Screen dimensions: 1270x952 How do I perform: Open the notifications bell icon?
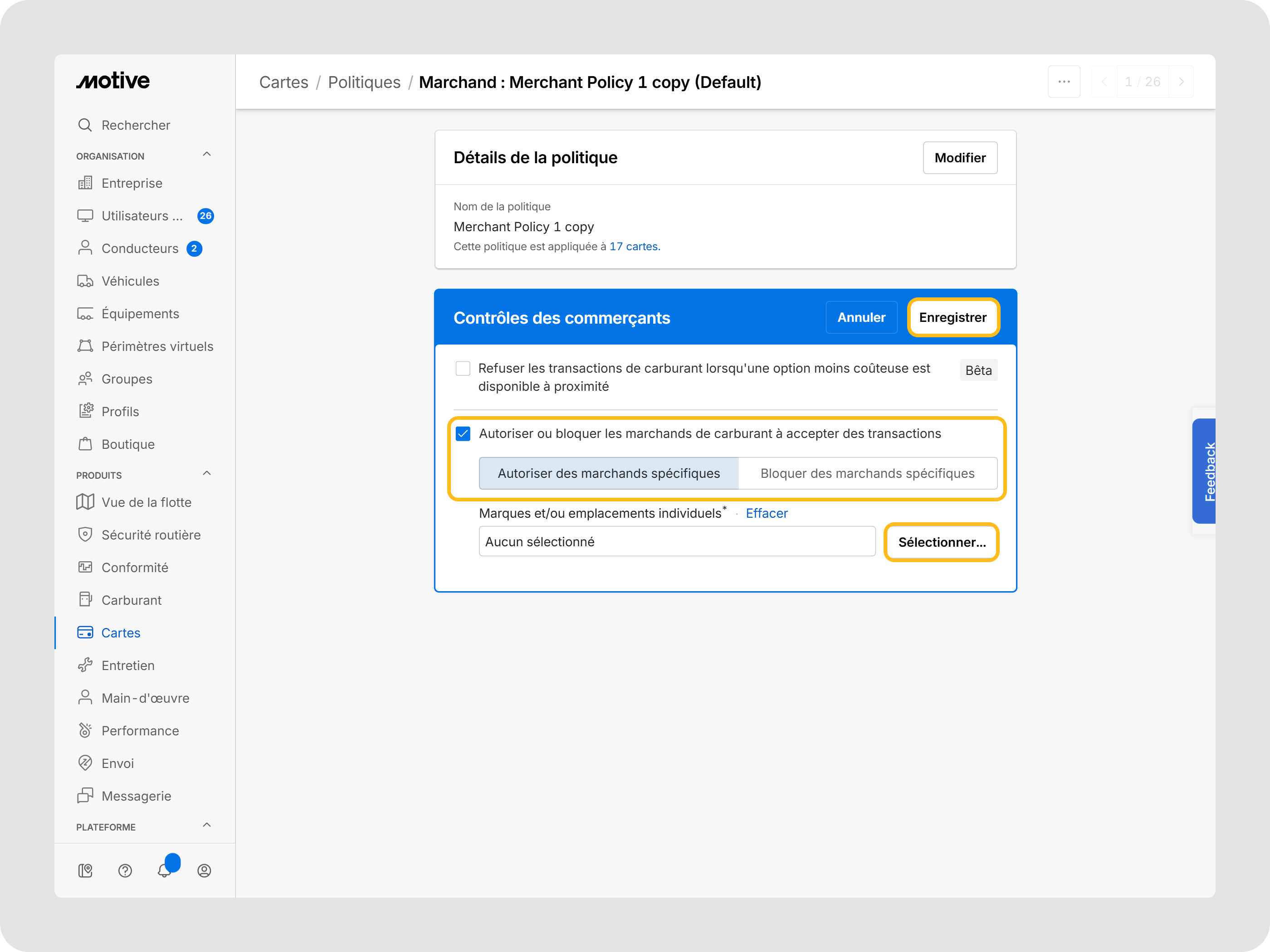tap(165, 870)
